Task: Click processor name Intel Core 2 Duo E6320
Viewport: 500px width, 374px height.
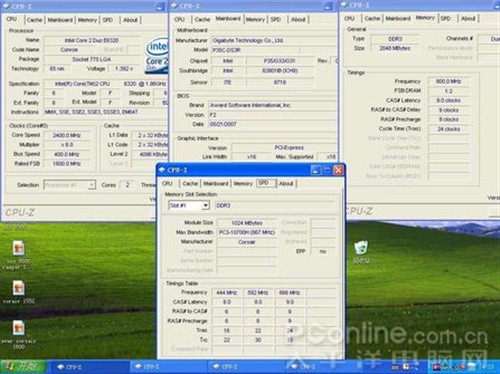Action: [x=92, y=40]
